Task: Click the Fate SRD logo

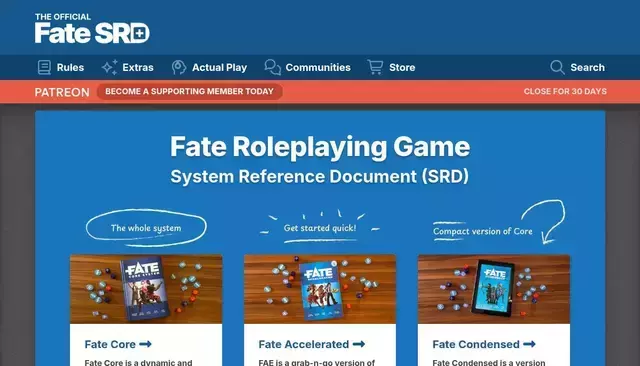Action: click(92, 28)
